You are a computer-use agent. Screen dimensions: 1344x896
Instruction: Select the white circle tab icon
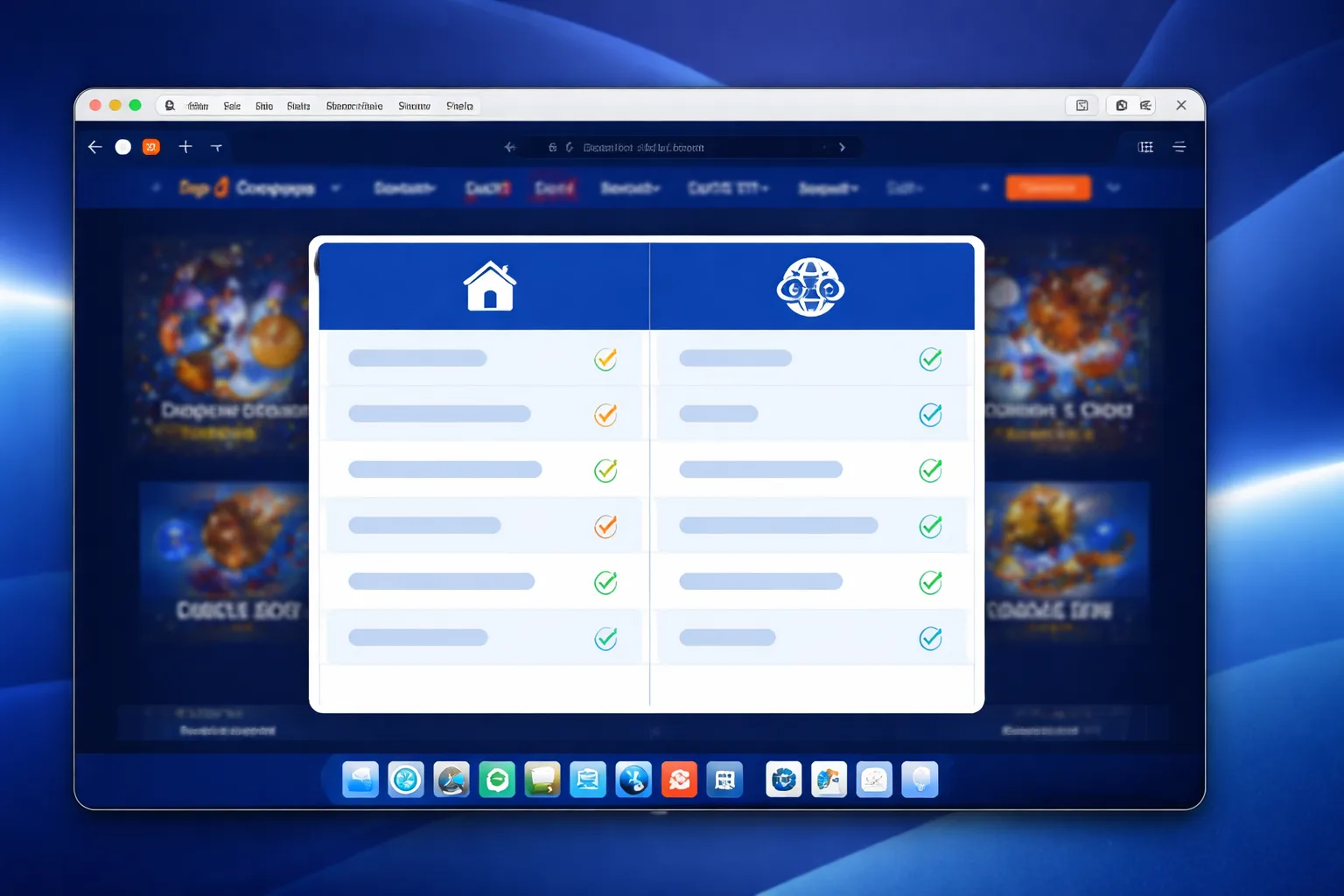(123, 147)
